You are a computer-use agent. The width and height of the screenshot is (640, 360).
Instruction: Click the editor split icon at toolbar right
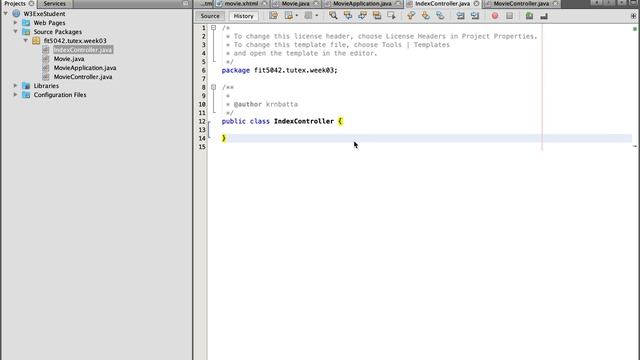click(x=633, y=16)
